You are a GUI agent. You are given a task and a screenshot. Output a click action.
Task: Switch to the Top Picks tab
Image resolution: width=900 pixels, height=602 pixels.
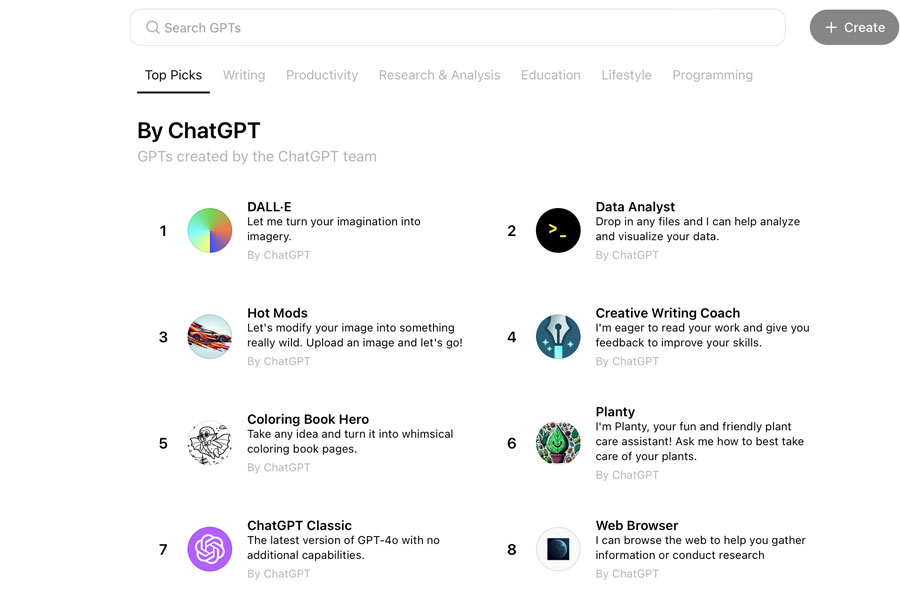point(173,75)
